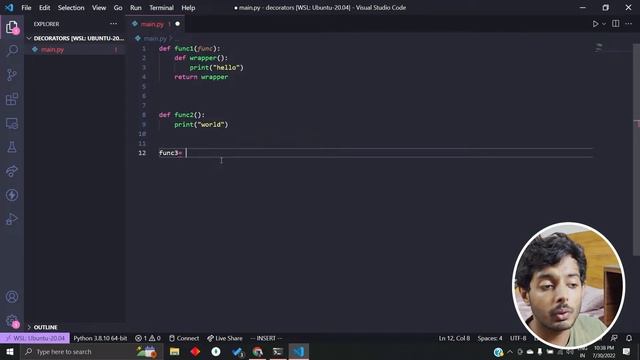
Task: Open the Manage settings gear
Action: [12, 321]
